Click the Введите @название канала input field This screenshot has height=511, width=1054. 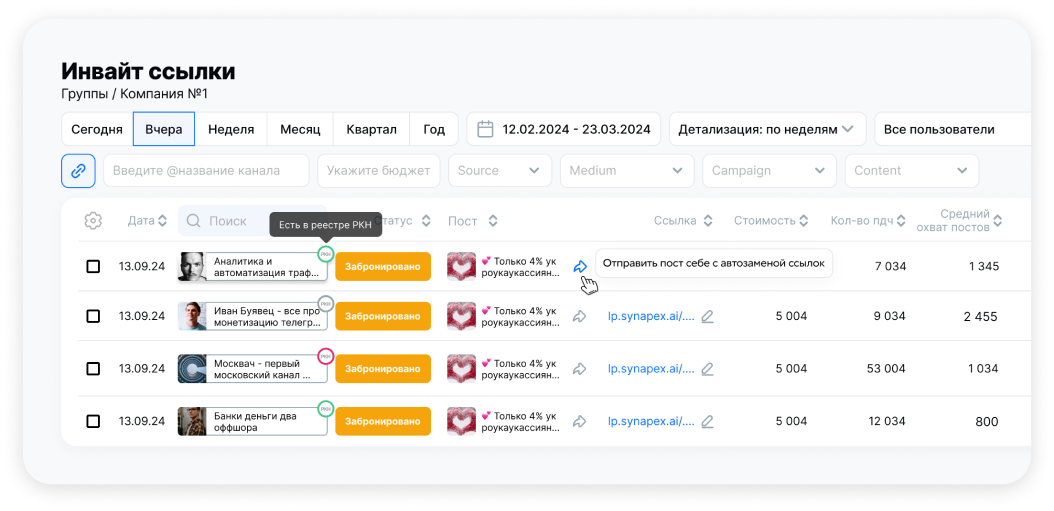point(206,170)
